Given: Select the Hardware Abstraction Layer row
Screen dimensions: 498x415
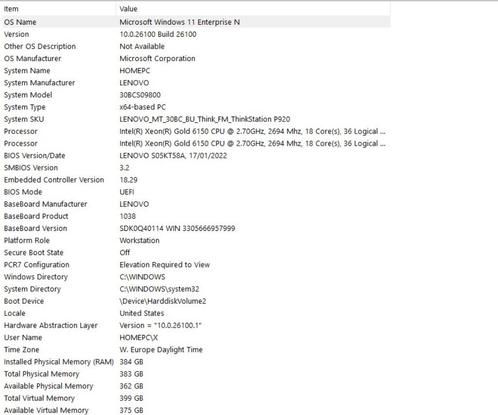Looking at the screenshot, I should (x=51, y=325).
